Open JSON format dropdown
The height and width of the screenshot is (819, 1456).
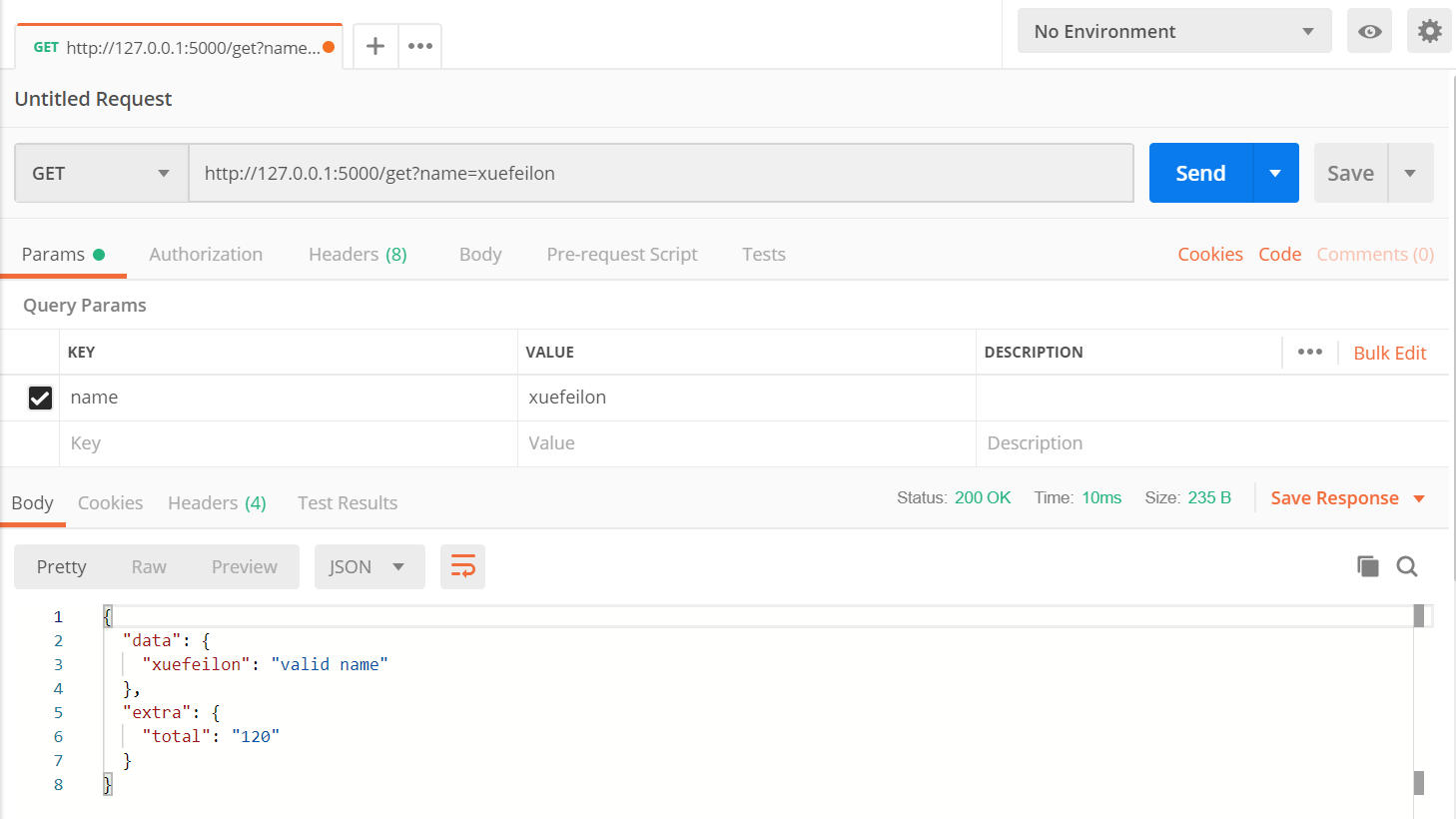click(369, 566)
